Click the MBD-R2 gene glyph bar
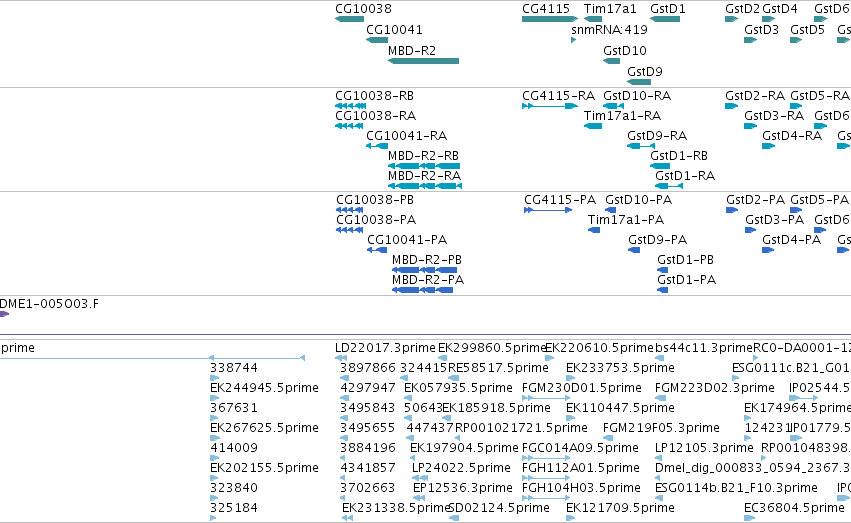The height and width of the screenshot is (523, 851). (423, 61)
